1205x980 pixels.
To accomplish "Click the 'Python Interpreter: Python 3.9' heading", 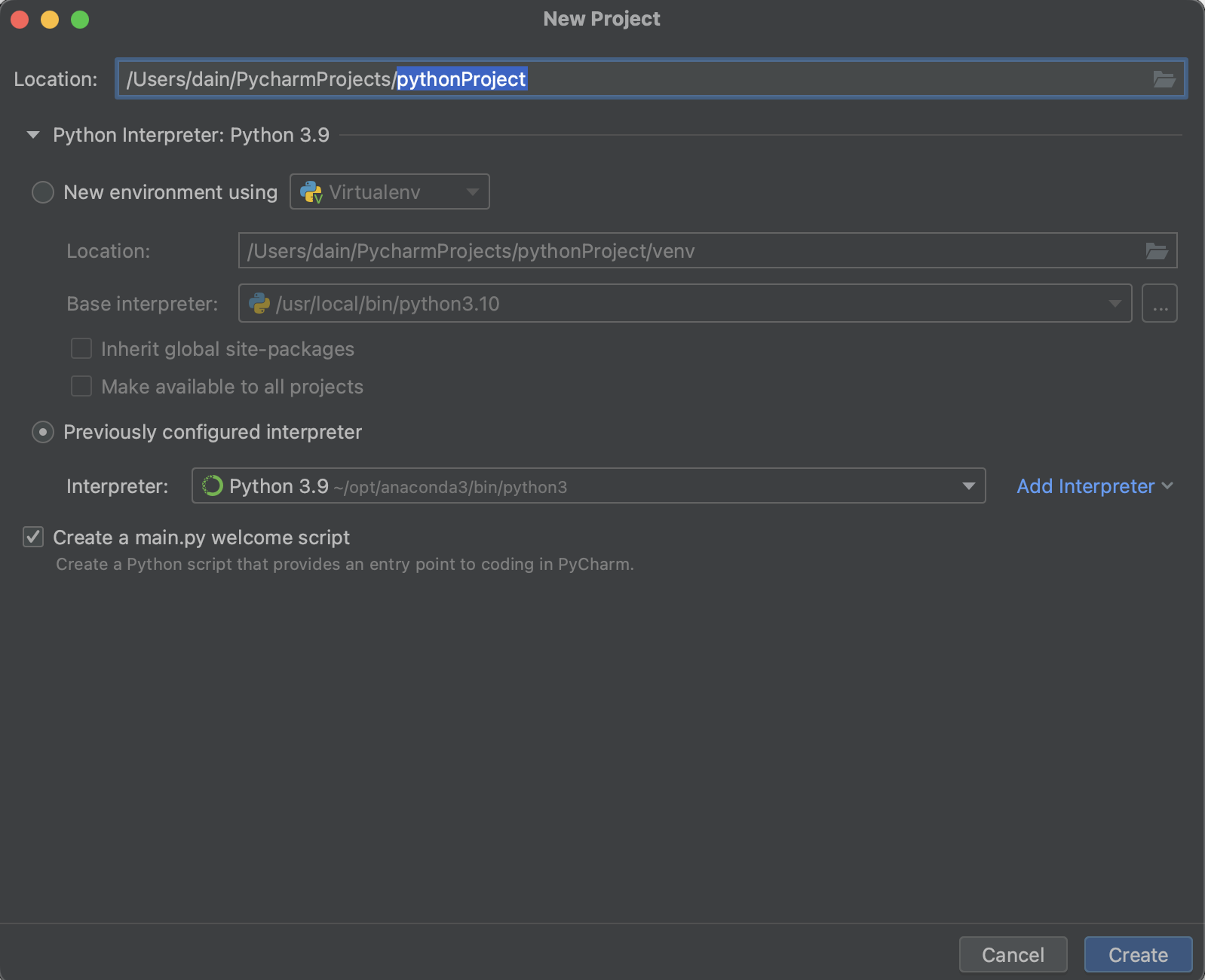I will click(191, 135).
